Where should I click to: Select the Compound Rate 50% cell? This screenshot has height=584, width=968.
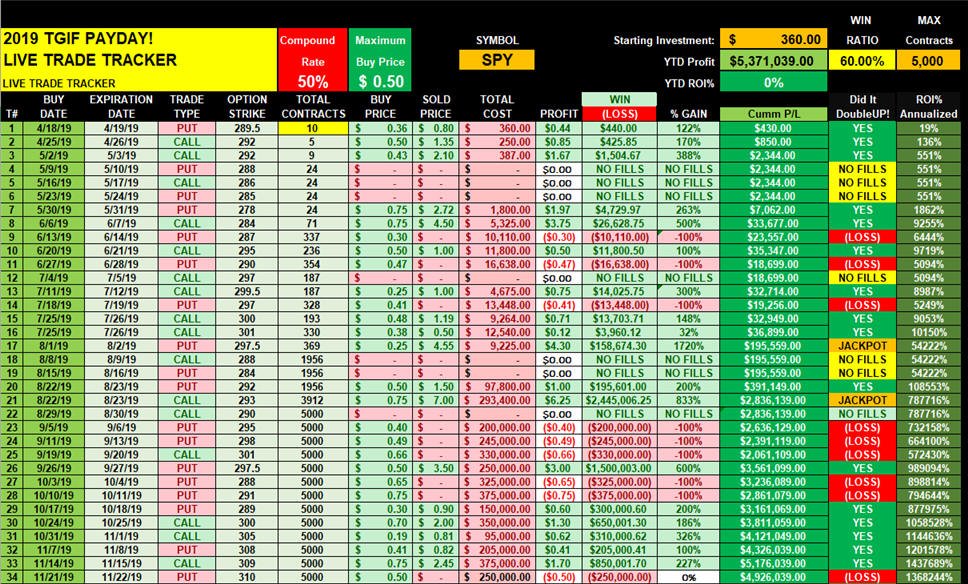pos(313,81)
